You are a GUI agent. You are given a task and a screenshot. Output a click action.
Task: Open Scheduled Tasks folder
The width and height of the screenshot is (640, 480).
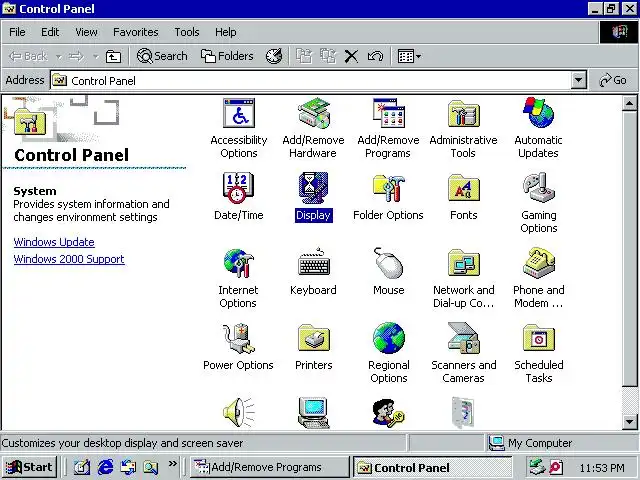pyautogui.click(x=539, y=353)
